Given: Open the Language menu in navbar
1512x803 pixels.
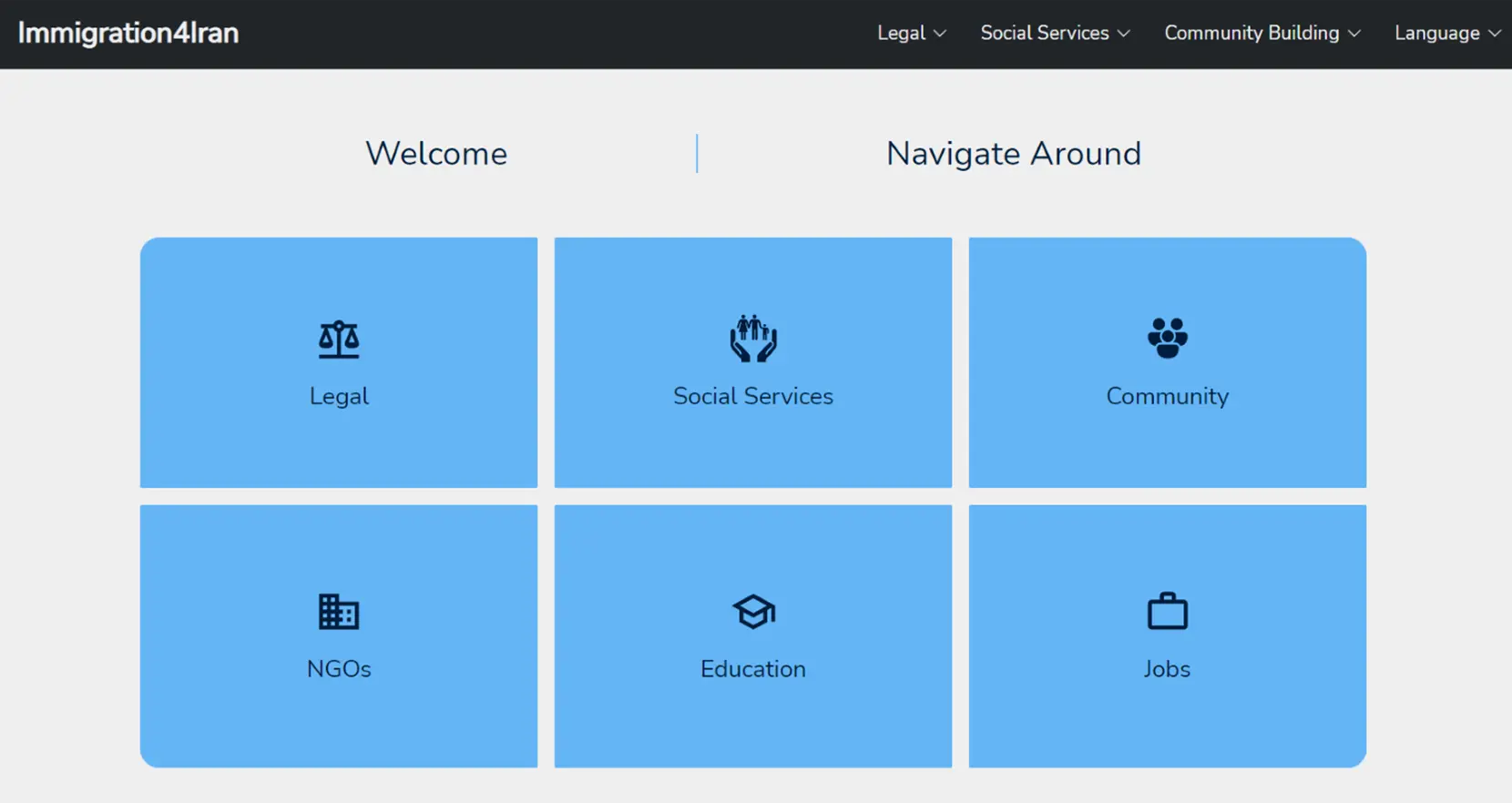Looking at the screenshot, I should 1436,34.
